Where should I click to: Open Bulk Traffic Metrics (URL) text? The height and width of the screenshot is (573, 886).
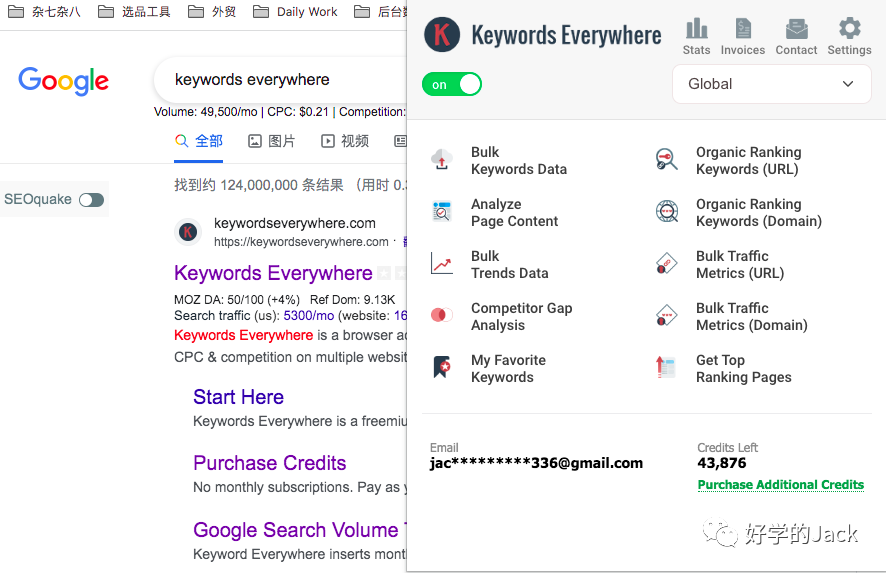coord(740,264)
